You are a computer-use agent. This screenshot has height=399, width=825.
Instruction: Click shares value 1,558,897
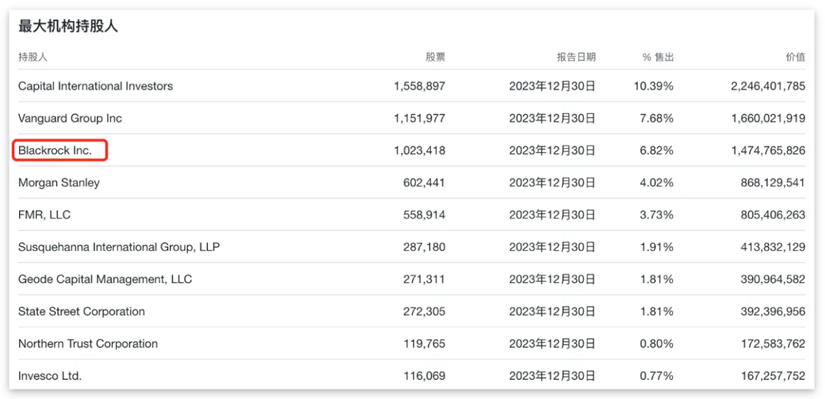(x=419, y=86)
